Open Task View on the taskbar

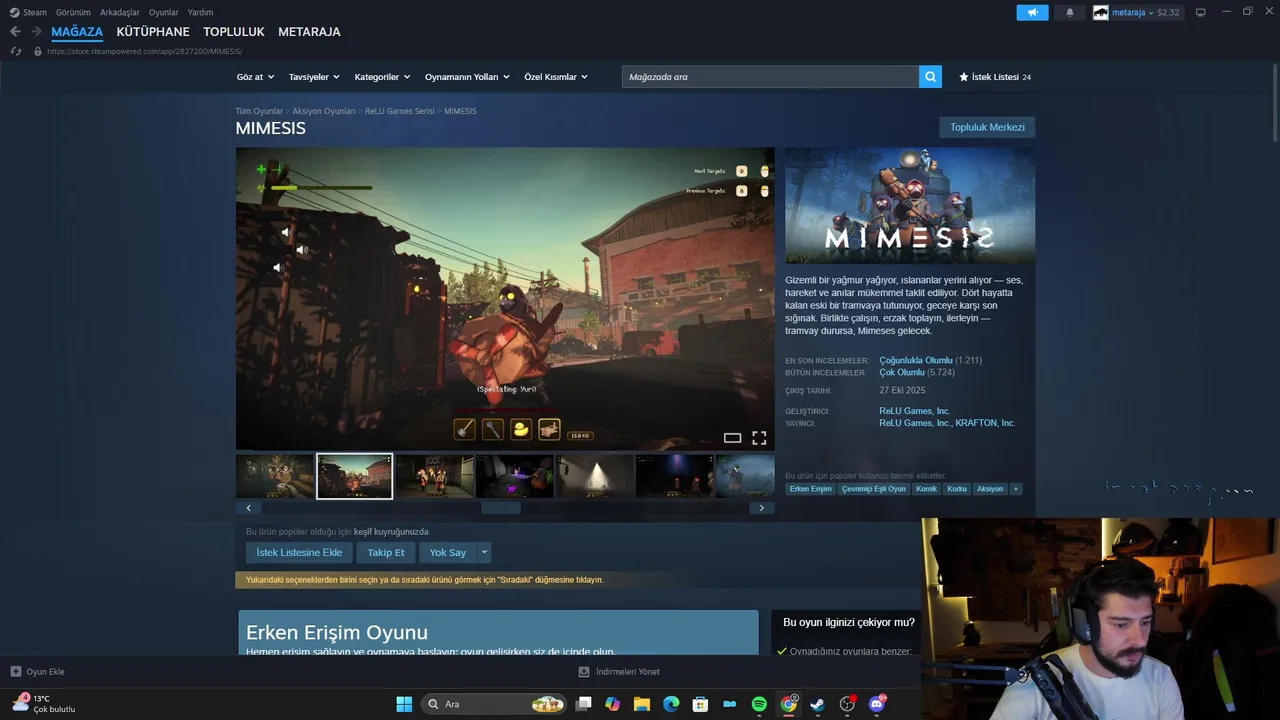583,704
